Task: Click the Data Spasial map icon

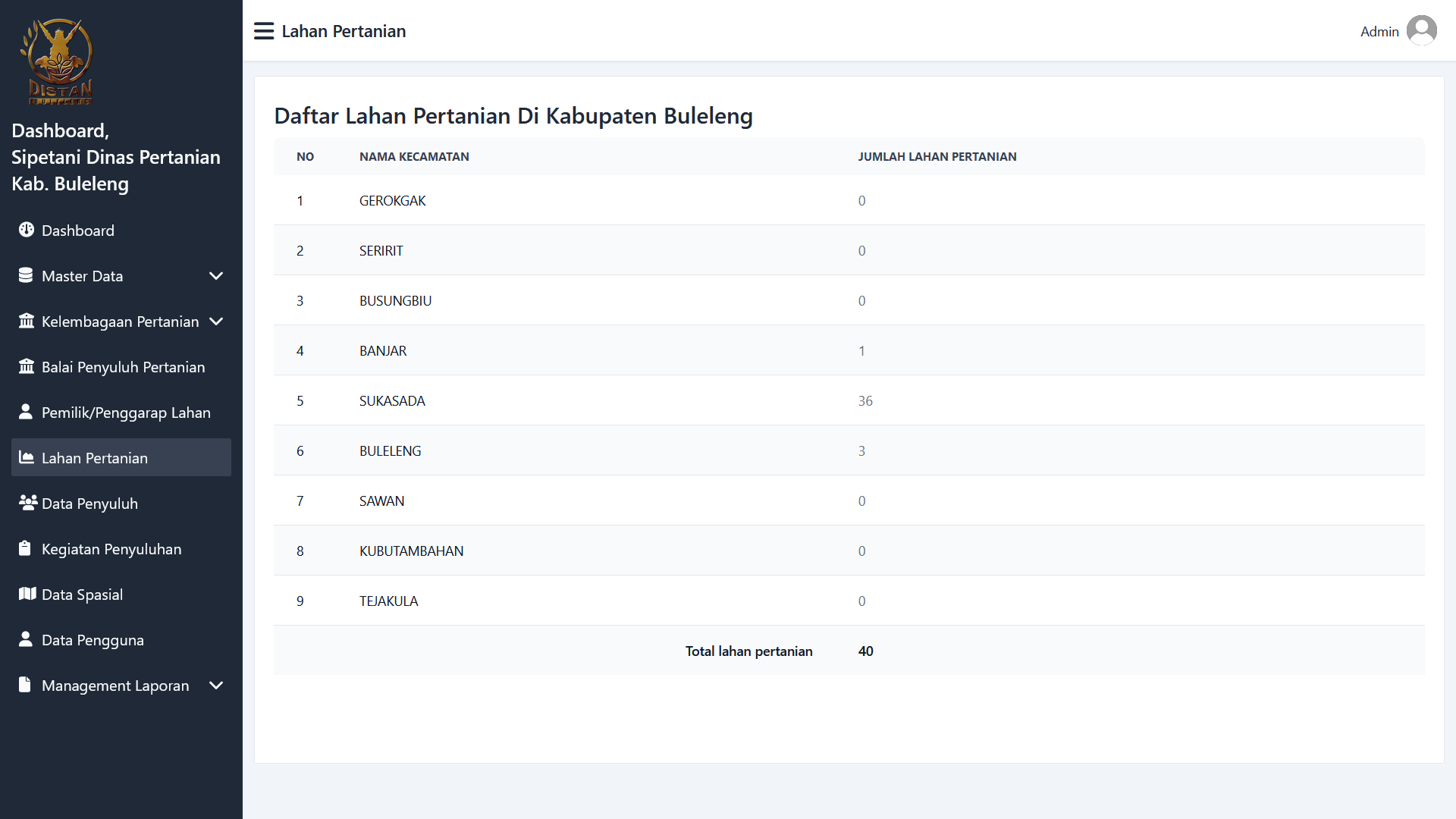Action: [x=27, y=594]
